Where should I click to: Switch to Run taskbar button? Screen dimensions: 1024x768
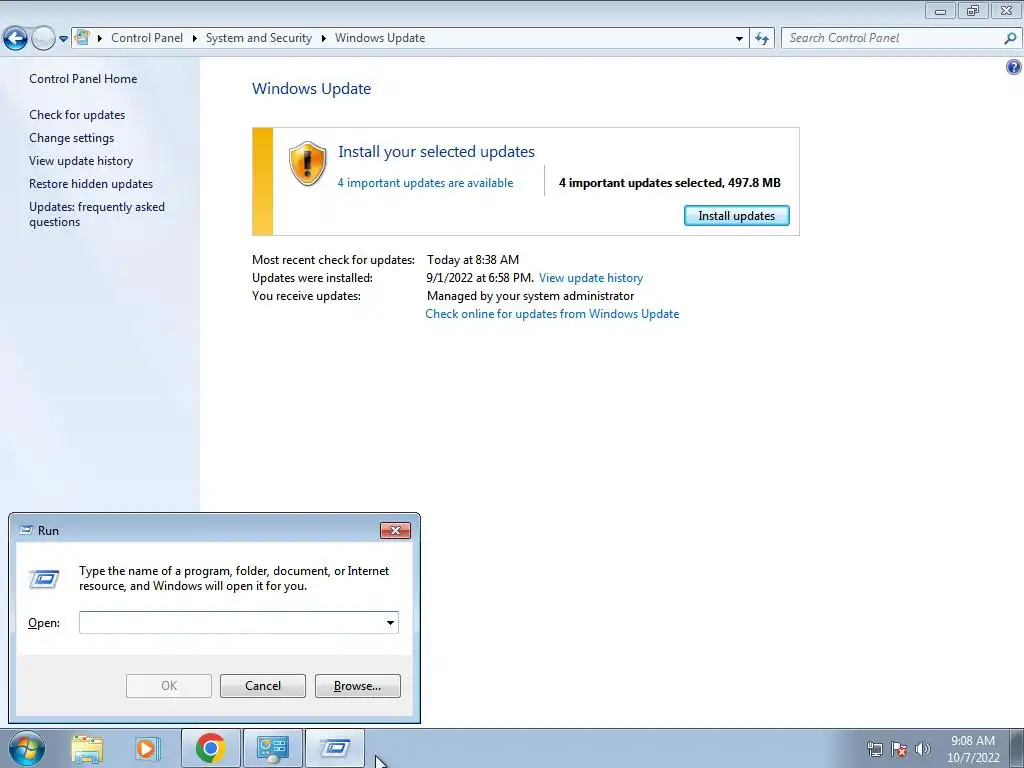click(334, 748)
